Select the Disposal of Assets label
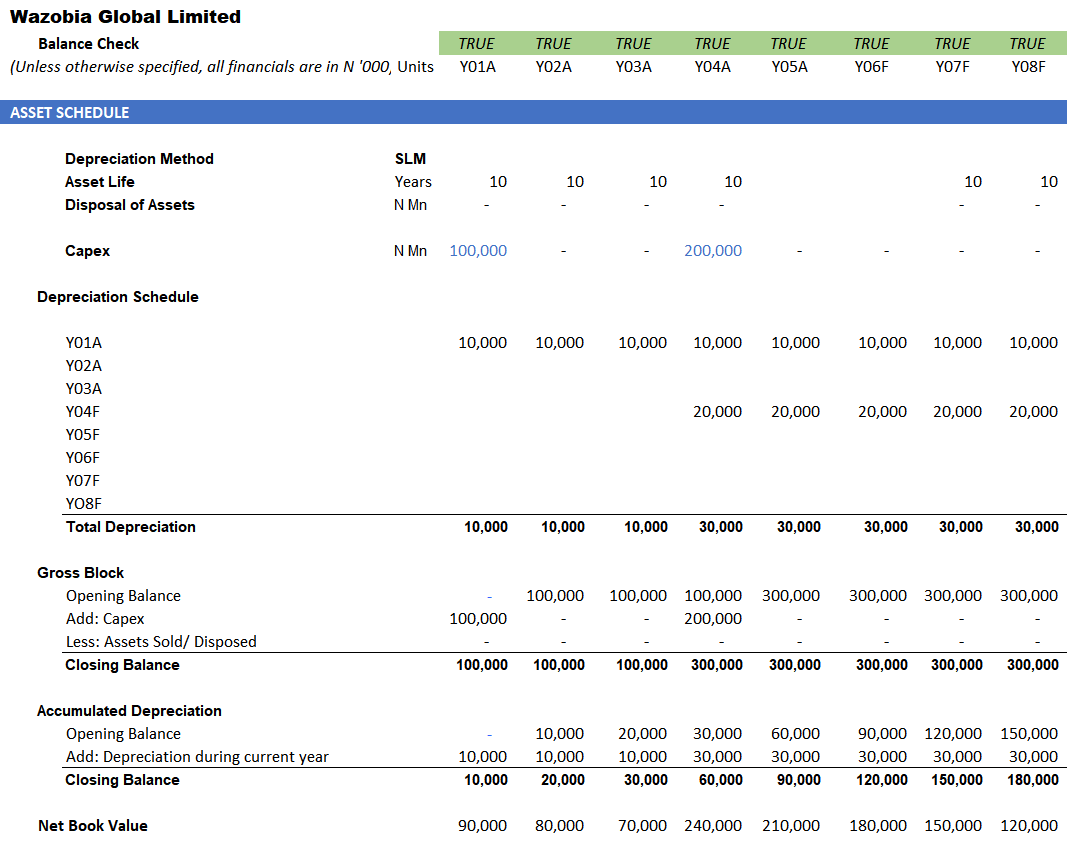The width and height of the screenshot is (1067, 842). click(x=129, y=205)
